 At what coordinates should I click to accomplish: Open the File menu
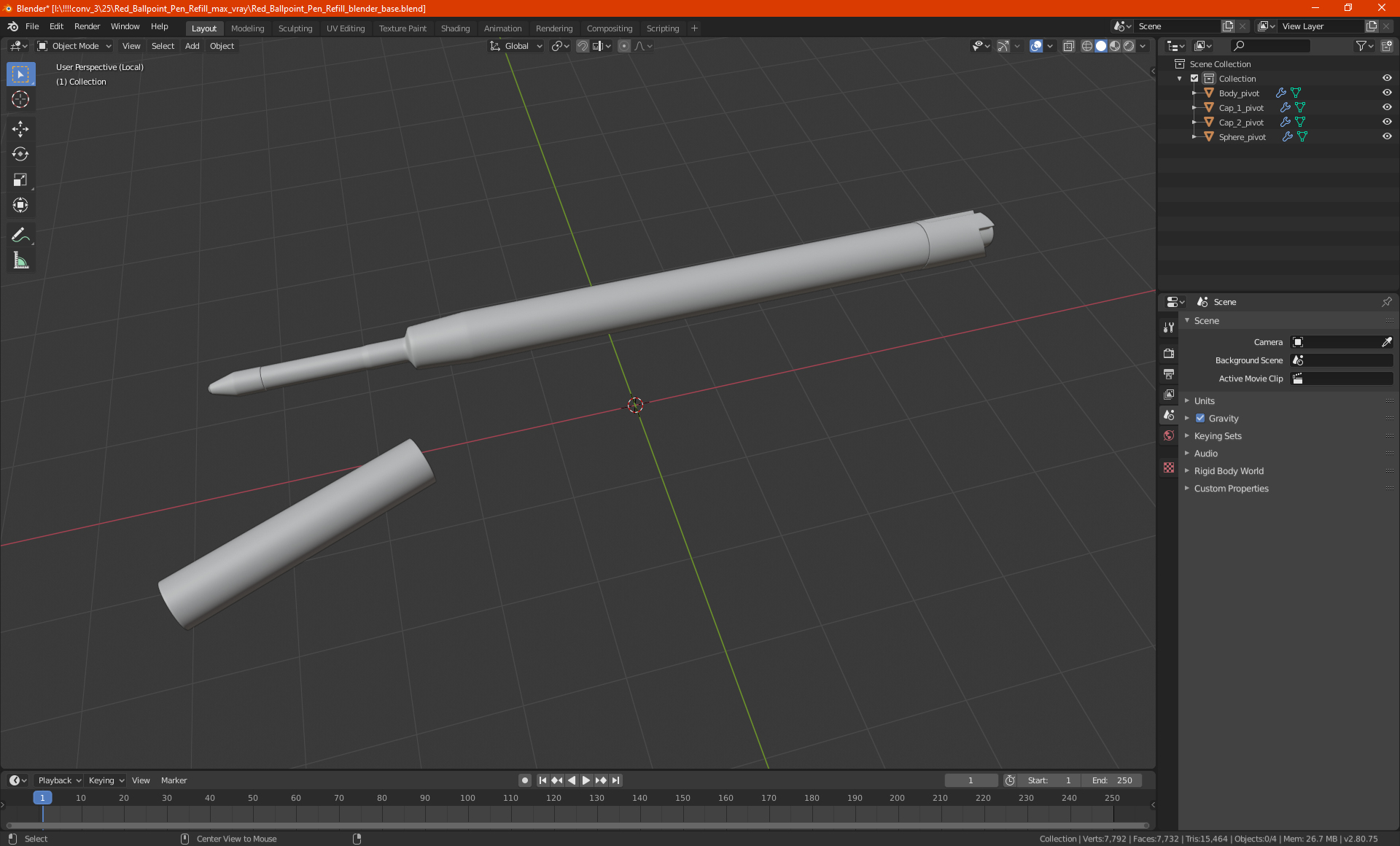click(32, 26)
